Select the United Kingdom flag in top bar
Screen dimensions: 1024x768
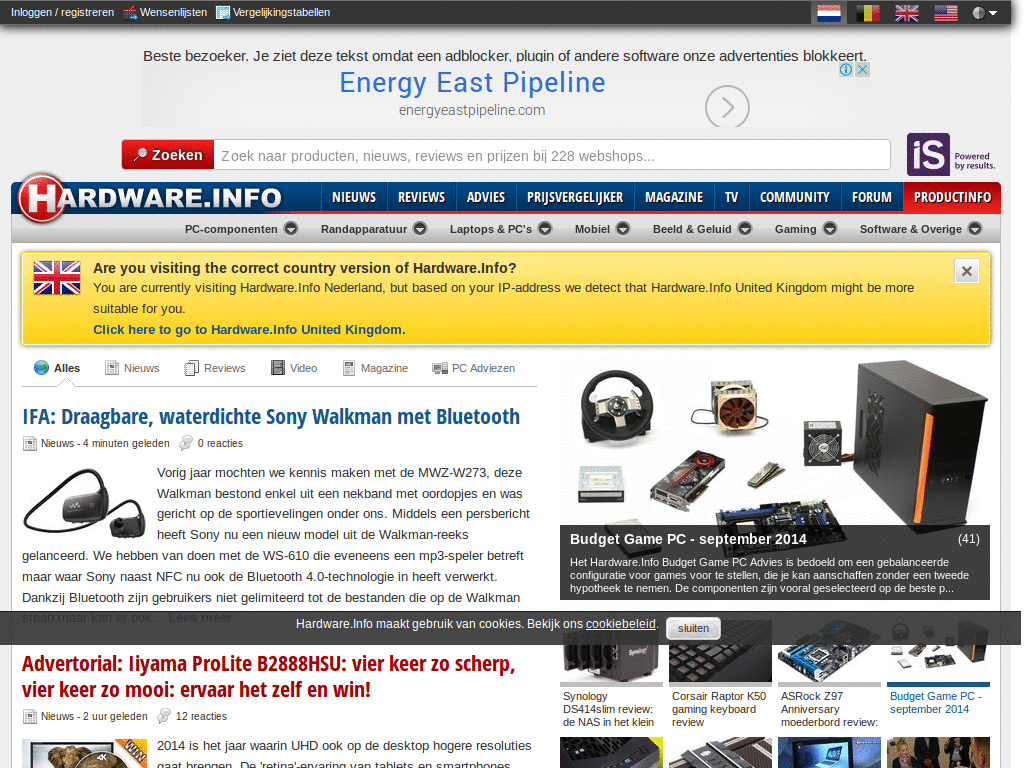pyautogui.click(x=906, y=12)
